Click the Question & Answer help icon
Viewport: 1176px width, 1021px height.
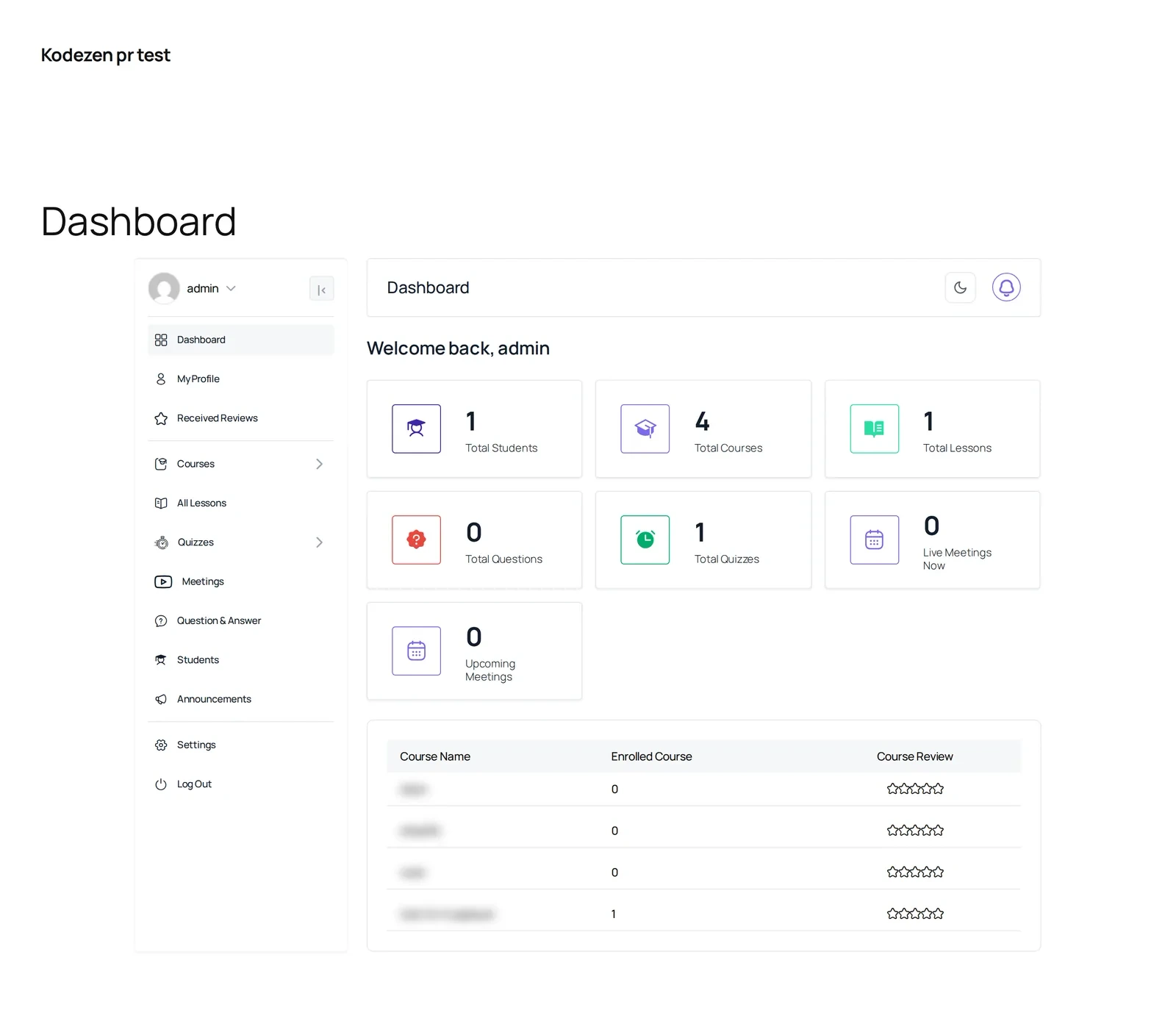pos(161,621)
